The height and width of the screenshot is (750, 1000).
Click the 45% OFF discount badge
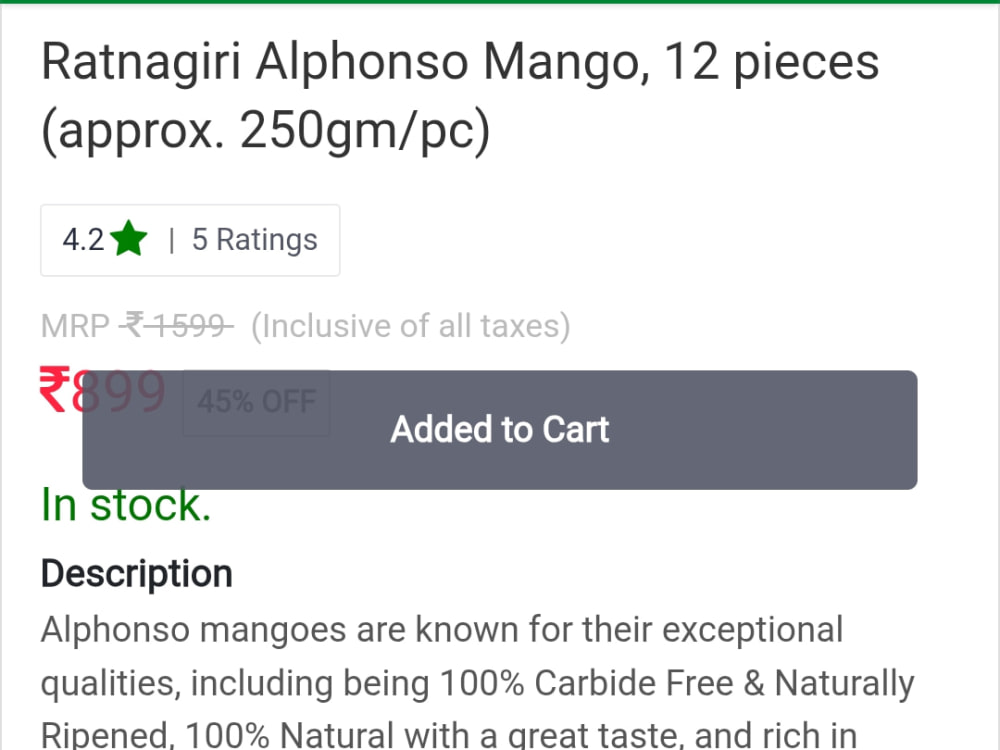(256, 402)
